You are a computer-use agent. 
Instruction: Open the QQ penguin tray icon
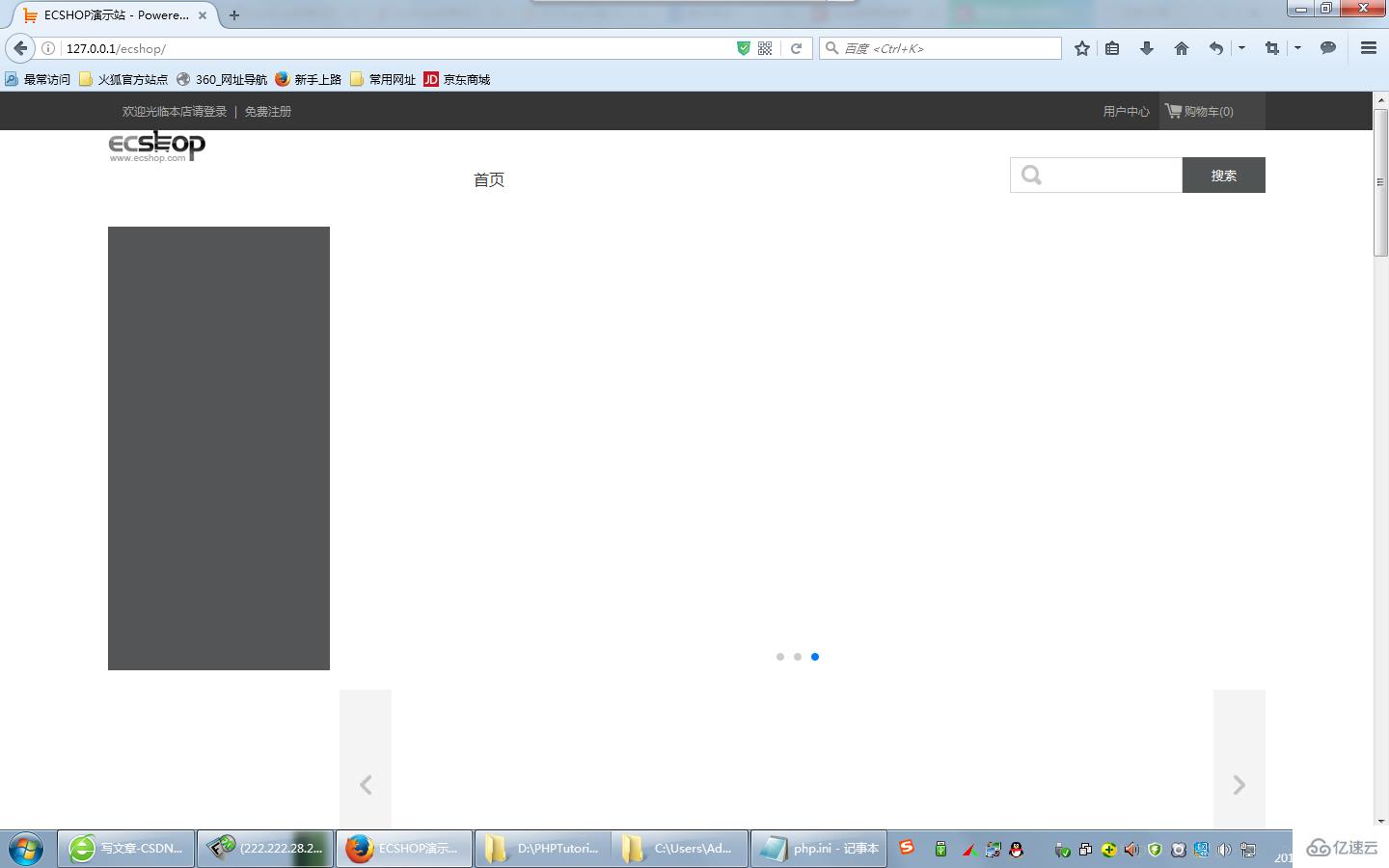point(1016,850)
